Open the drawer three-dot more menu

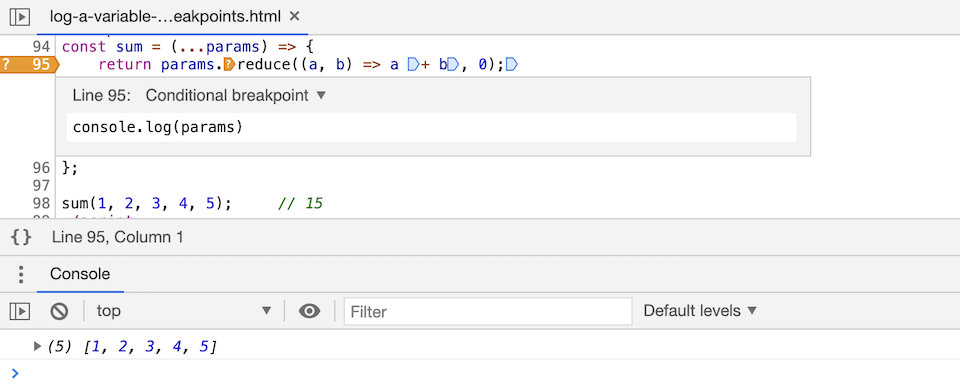21,274
